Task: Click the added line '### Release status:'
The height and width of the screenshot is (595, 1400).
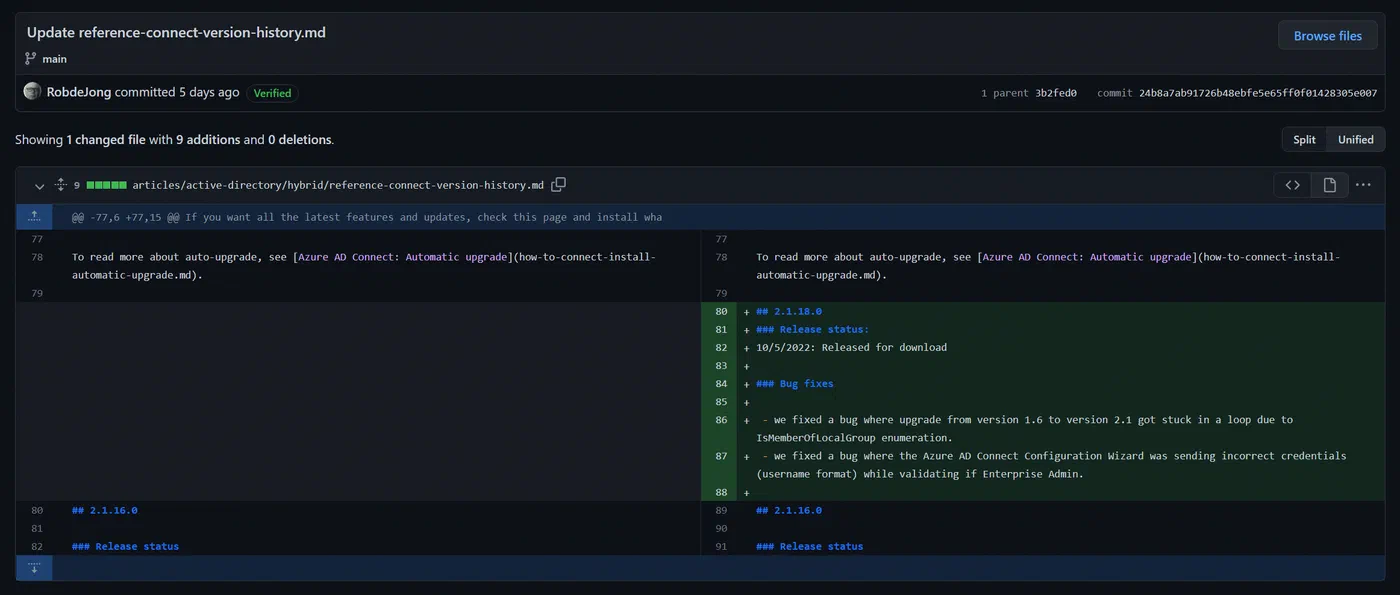Action: click(812, 330)
